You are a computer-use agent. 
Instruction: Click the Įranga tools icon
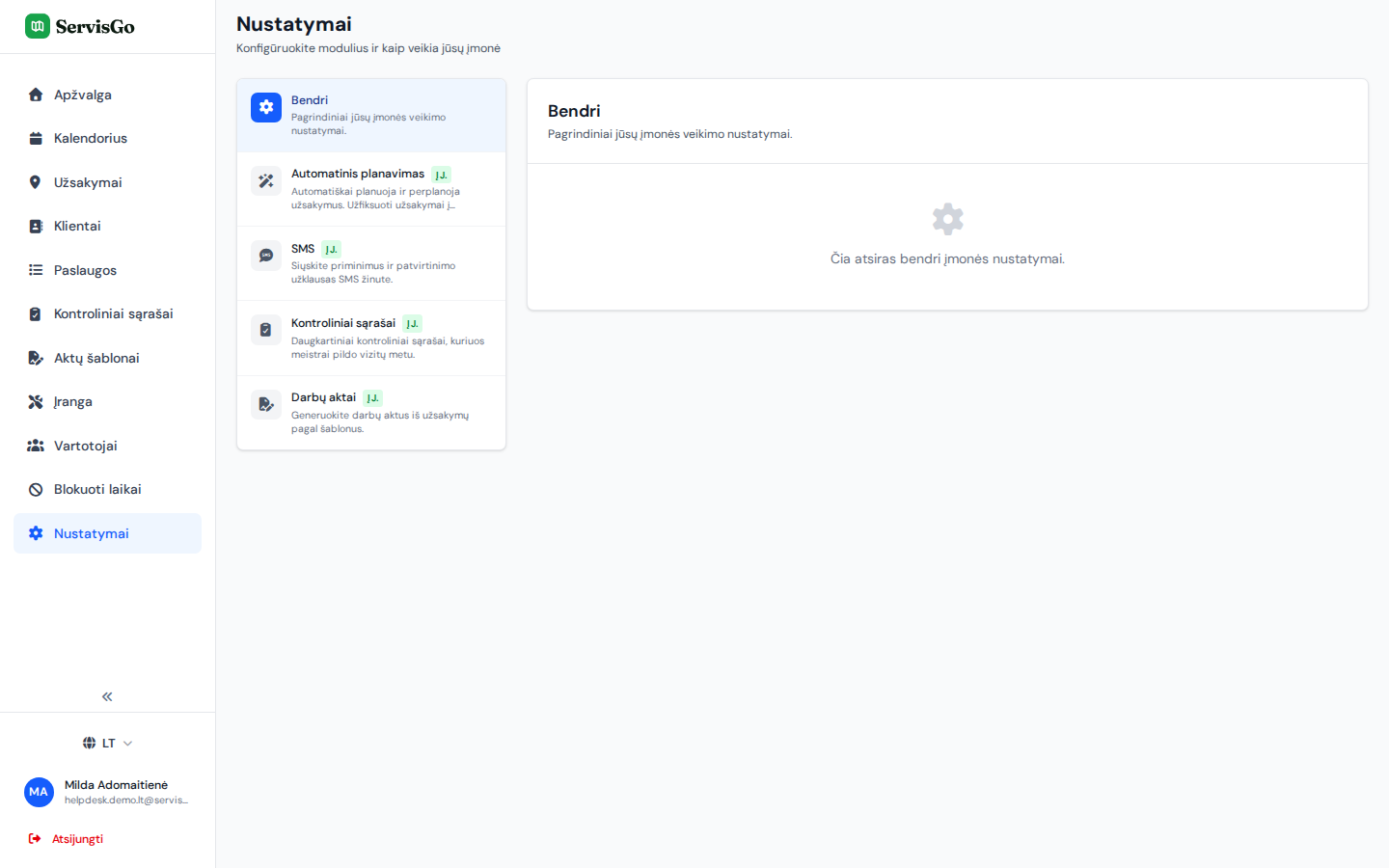coord(36,401)
